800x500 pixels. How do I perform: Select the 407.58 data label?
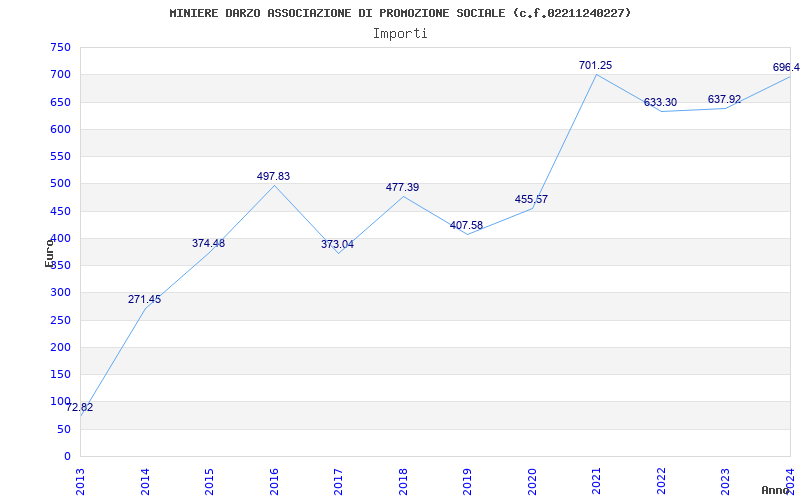[x=466, y=226]
